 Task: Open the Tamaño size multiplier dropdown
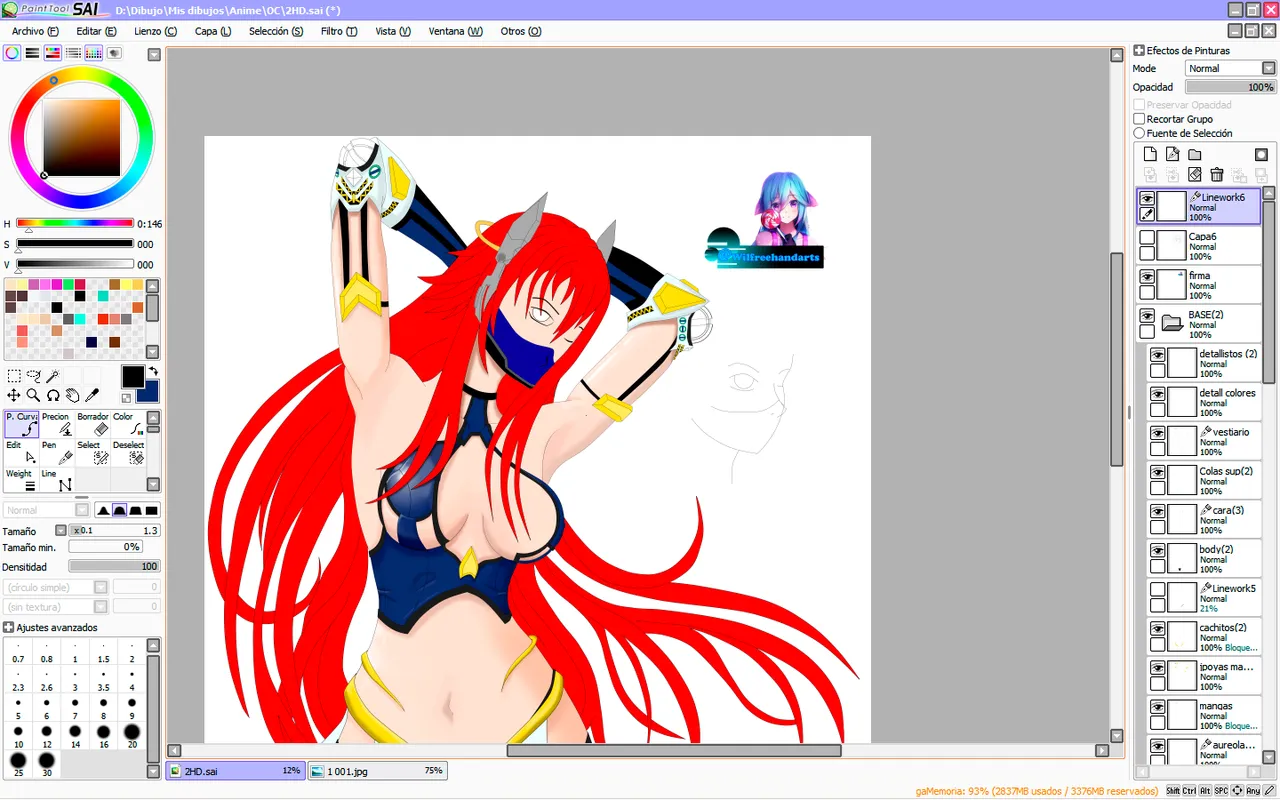[x=60, y=531]
